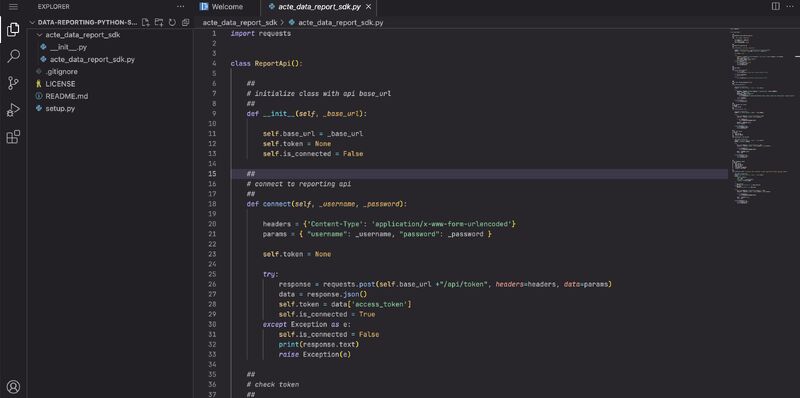Open the hamburger application menu
Image resolution: width=800 pixels, height=398 pixels.
point(13,7)
